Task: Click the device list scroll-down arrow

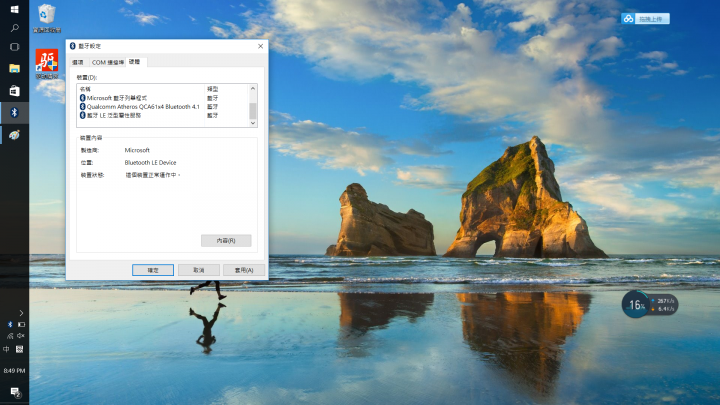Action: [x=253, y=123]
